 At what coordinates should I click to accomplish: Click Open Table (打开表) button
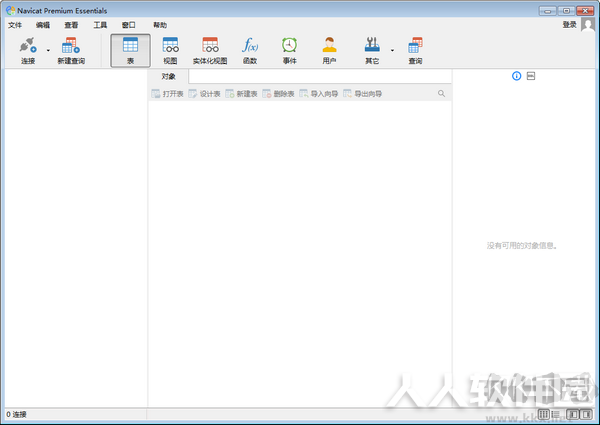[x=168, y=94]
